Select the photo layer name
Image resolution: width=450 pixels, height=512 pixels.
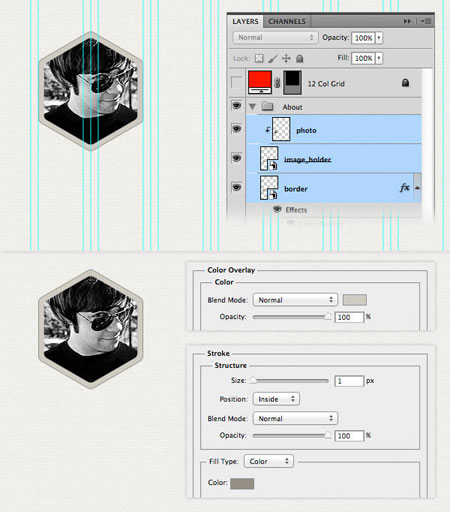point(306,130)
